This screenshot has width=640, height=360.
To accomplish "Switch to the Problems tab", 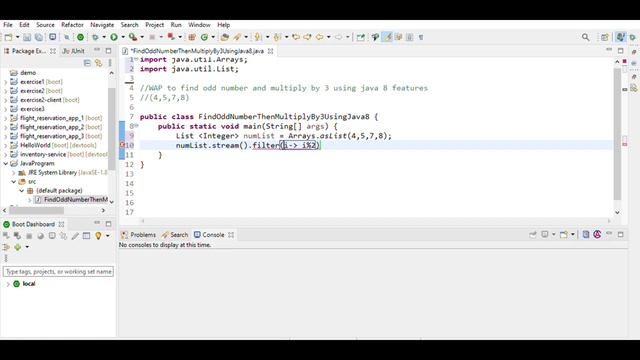I will click(x=138, y=235).
